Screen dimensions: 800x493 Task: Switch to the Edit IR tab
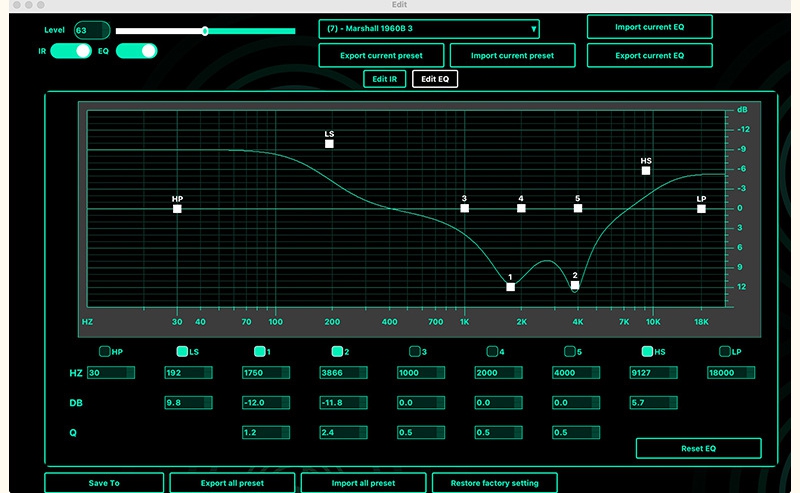pos(385,79)
